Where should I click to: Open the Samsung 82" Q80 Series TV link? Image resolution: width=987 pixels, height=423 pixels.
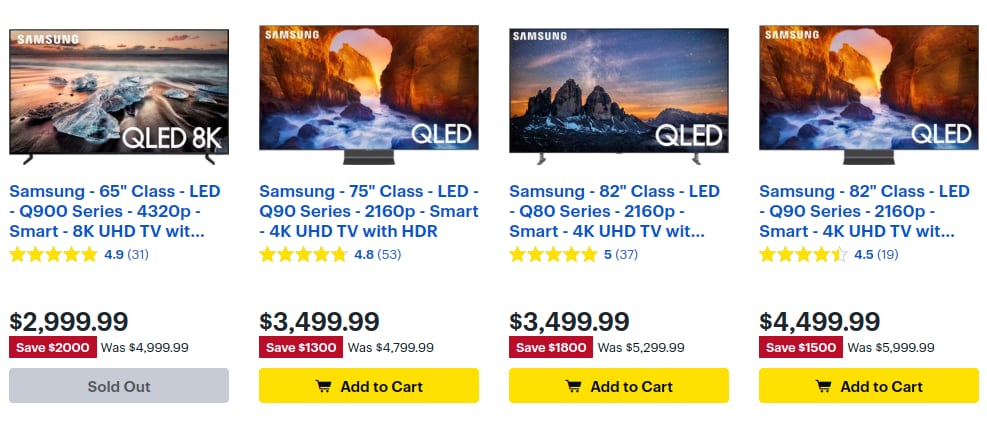click(614, 211)
